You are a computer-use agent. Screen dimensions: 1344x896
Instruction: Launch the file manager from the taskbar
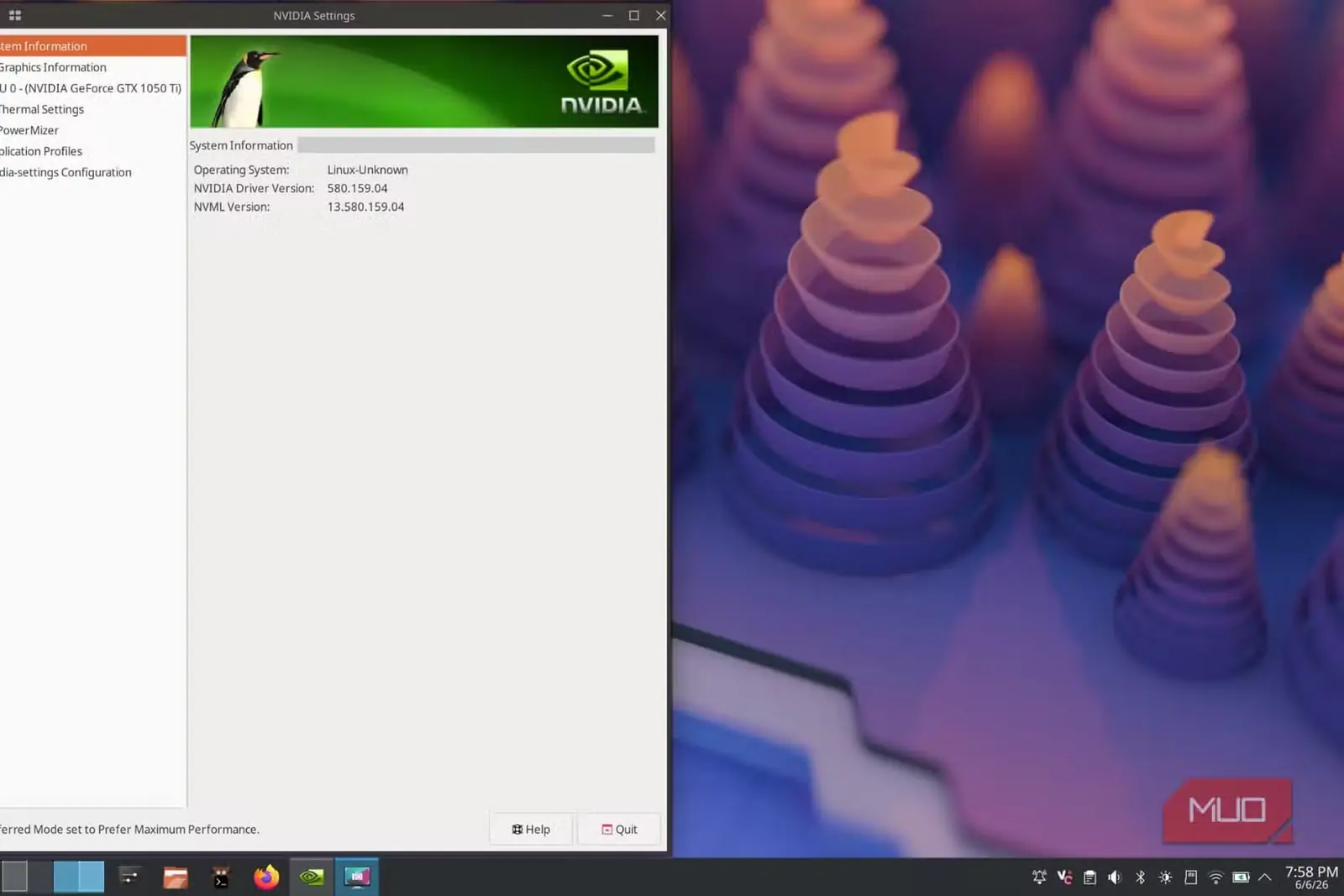click(176, 878)
